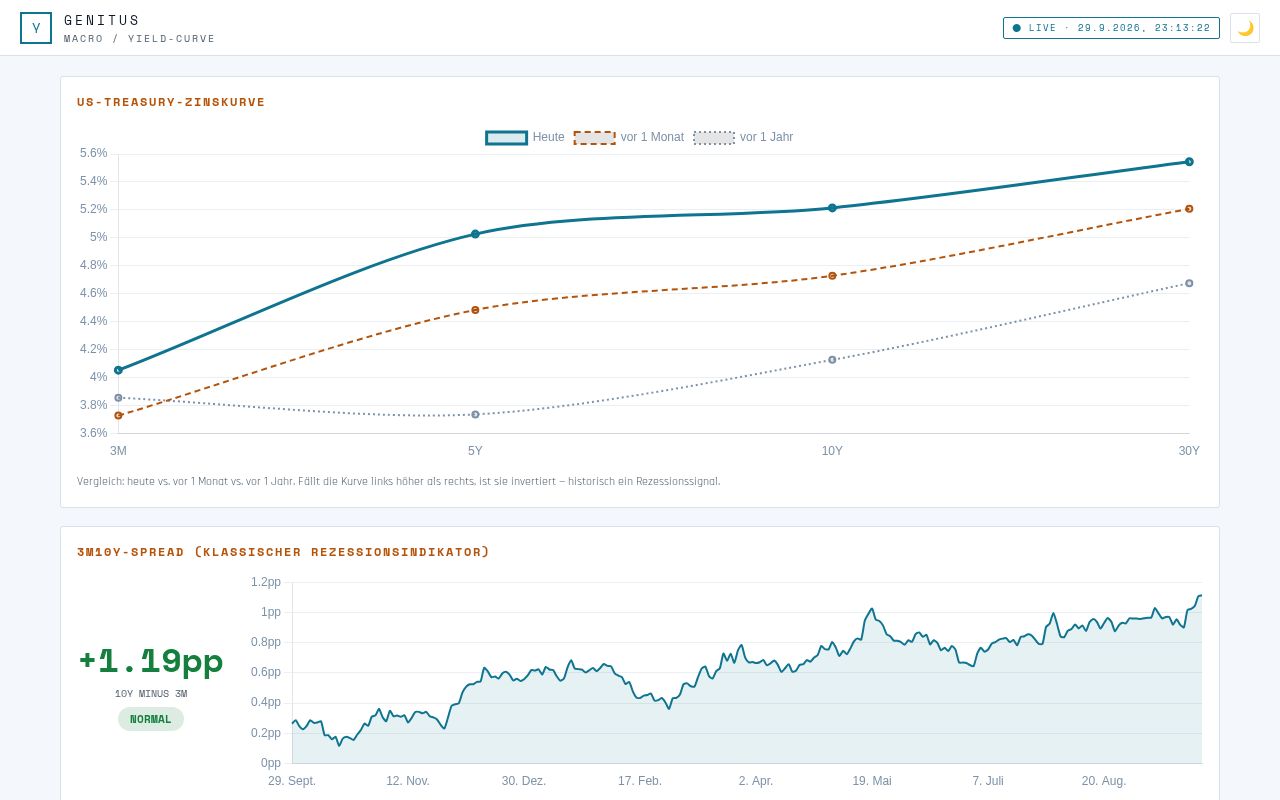Click the vor 1 Jahr dotted swatch

pyautogui.click(x=714, y=138)
